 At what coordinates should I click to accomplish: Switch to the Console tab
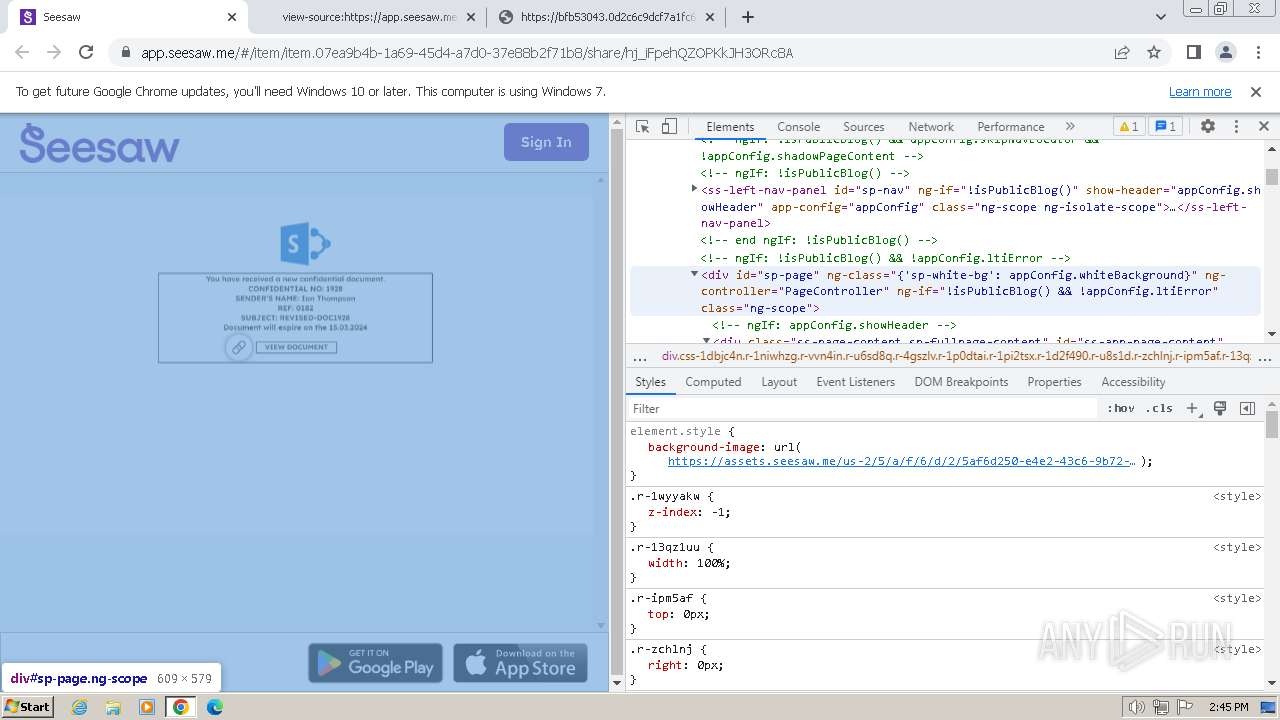point(799,127)
